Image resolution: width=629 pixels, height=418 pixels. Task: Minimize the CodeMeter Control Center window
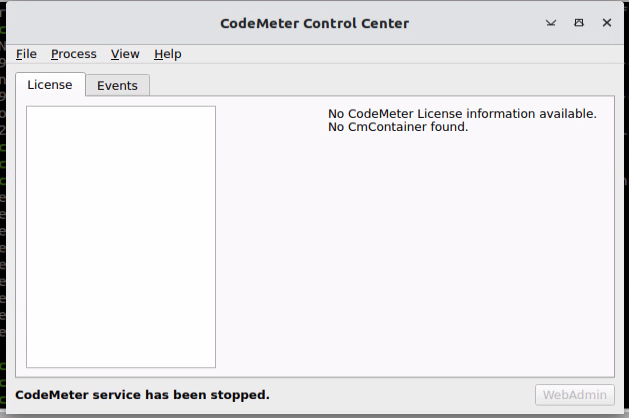pos(551,23)
